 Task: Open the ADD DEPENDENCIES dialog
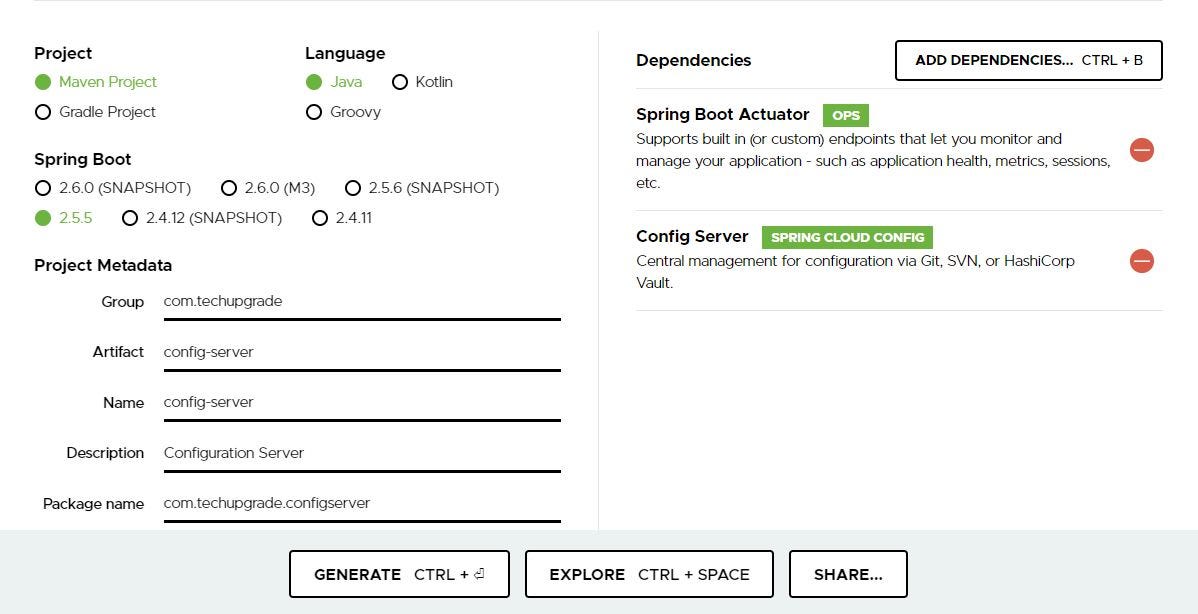[1028, 60]
